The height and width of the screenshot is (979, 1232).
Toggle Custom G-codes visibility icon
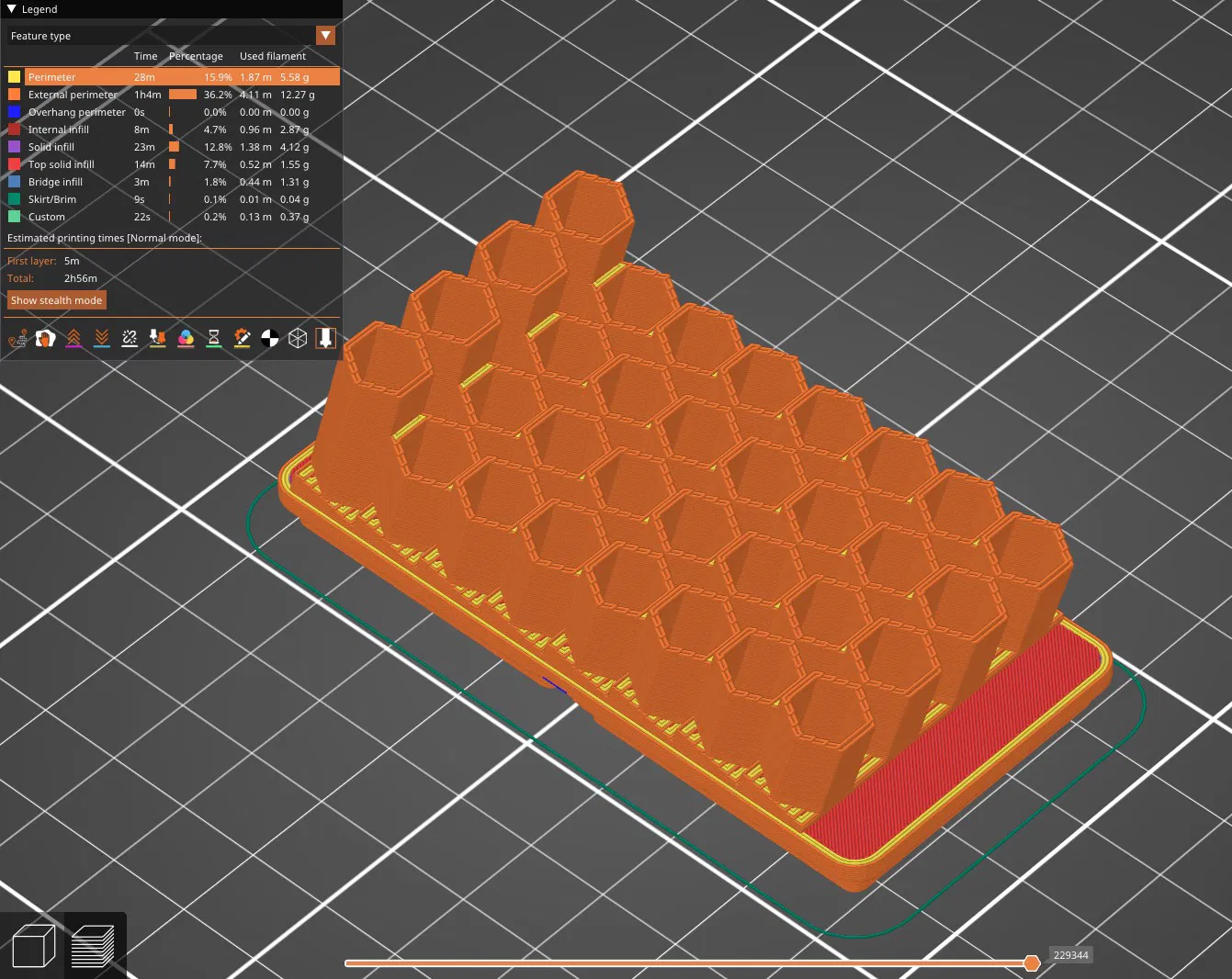242,339
